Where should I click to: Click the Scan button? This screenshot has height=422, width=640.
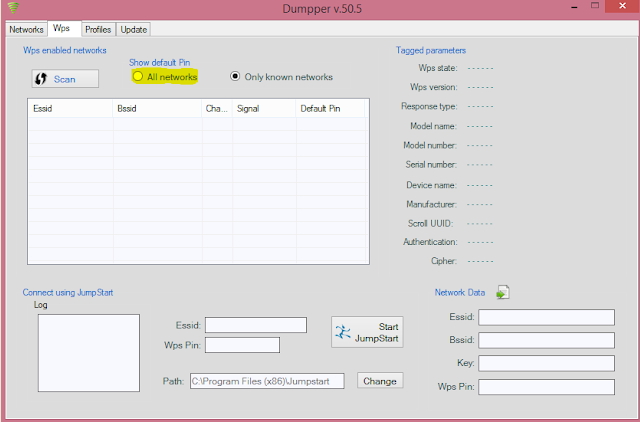click(65, 78)
